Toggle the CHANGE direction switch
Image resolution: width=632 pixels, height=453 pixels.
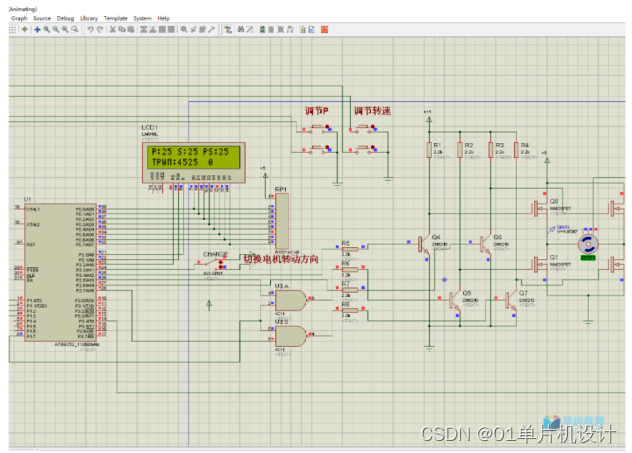point(210,264)
